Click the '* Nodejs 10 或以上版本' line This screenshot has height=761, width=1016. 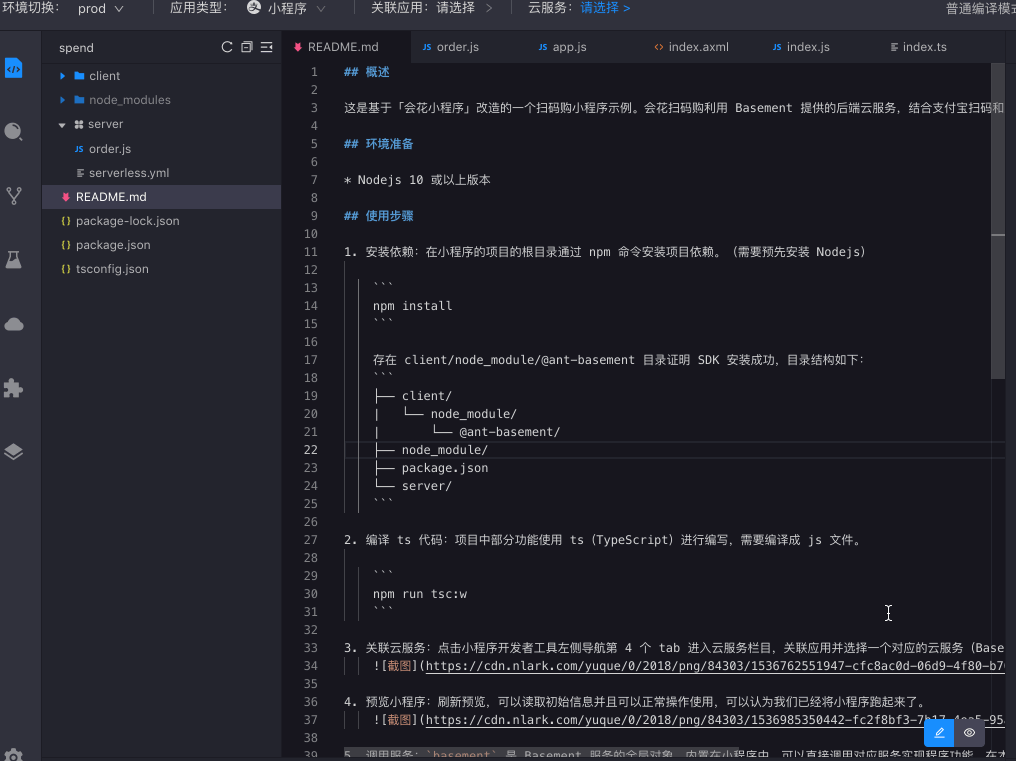pos(417,180)
